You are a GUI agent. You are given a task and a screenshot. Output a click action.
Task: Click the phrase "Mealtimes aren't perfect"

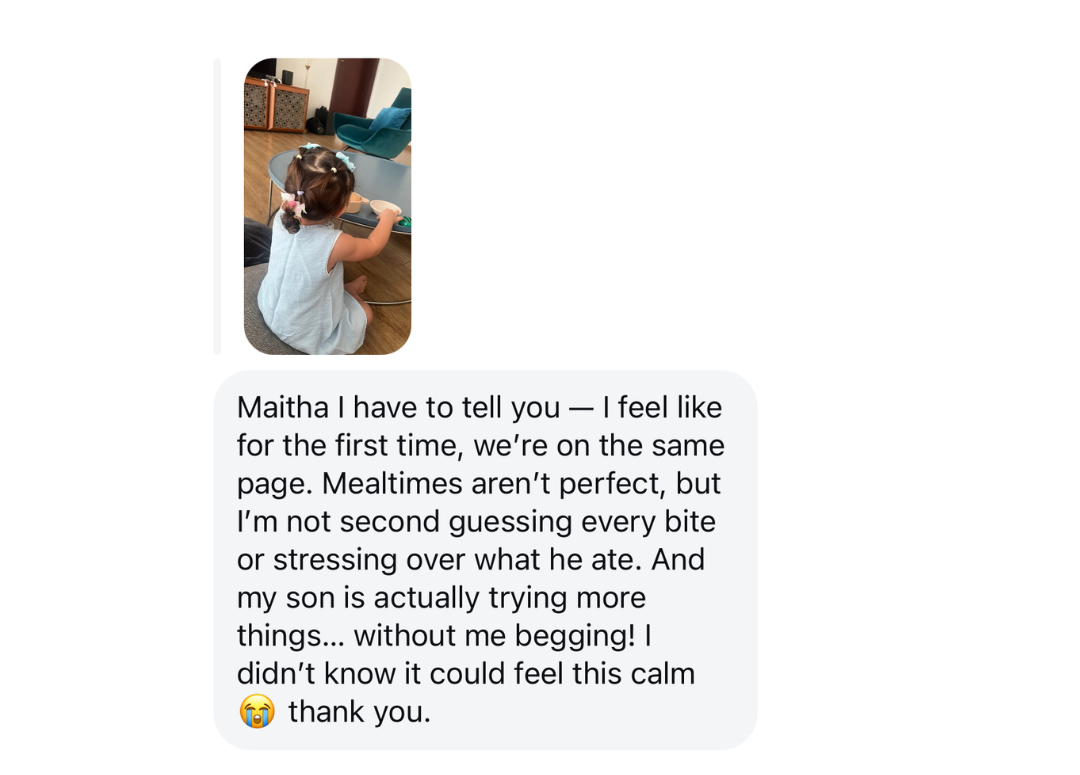pyautogui.click(x=494, y=484)
